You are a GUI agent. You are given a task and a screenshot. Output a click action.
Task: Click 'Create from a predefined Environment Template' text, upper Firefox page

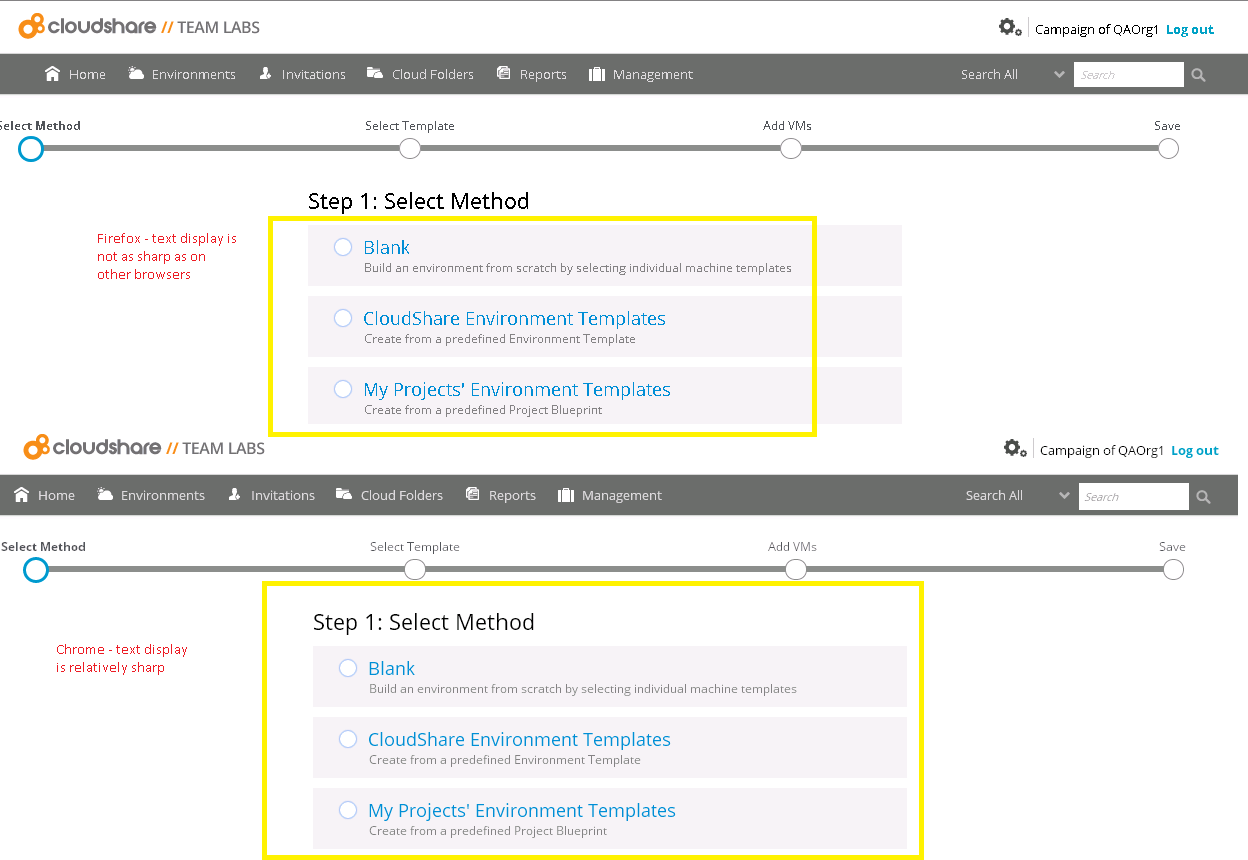[x=500, y=339]
